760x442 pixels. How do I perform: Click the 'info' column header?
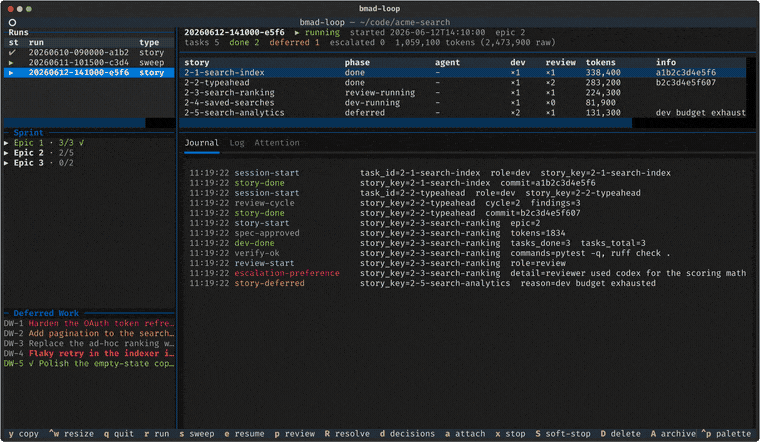666,63
